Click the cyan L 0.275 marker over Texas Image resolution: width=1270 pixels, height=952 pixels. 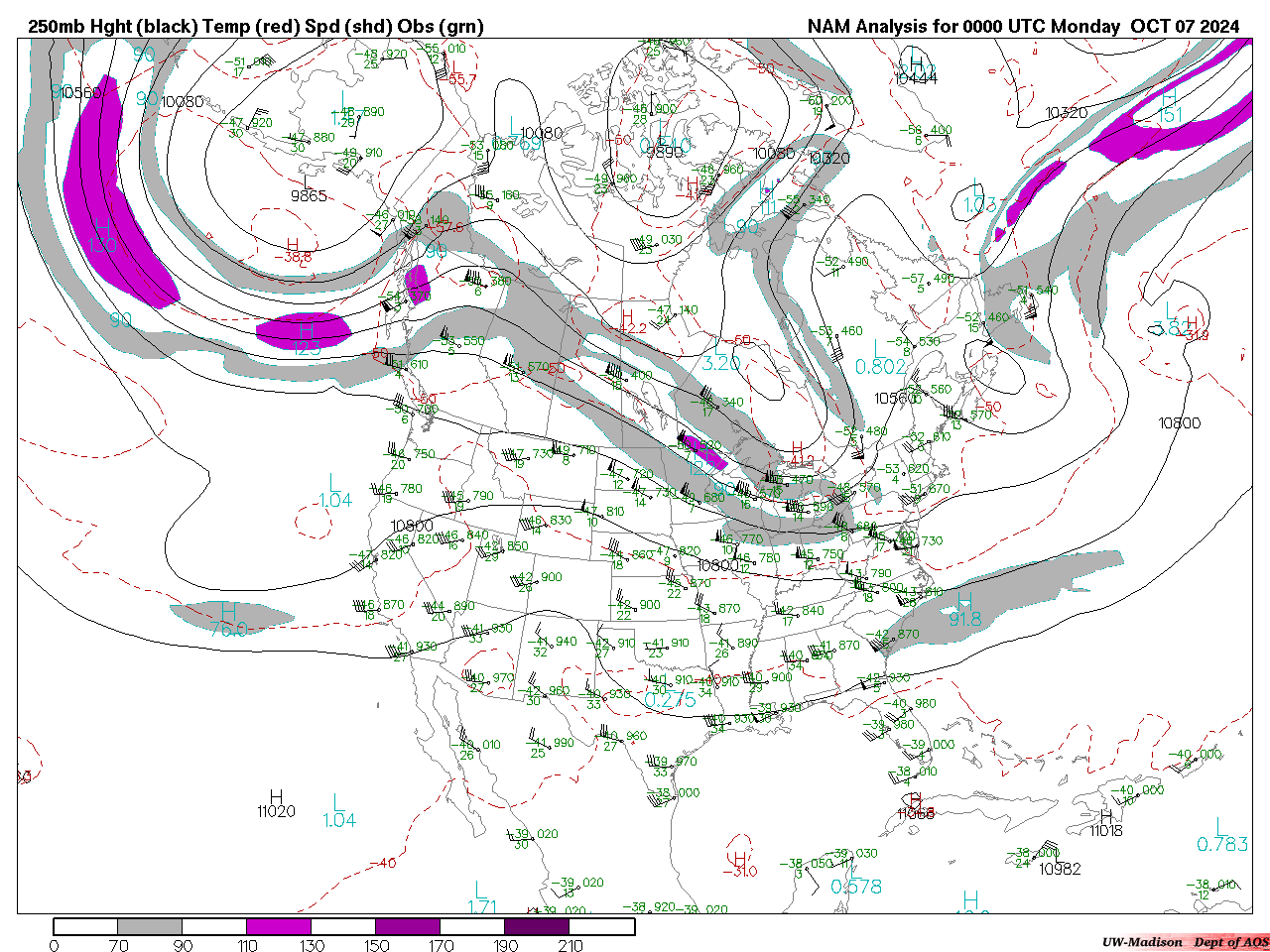point(670,691)
